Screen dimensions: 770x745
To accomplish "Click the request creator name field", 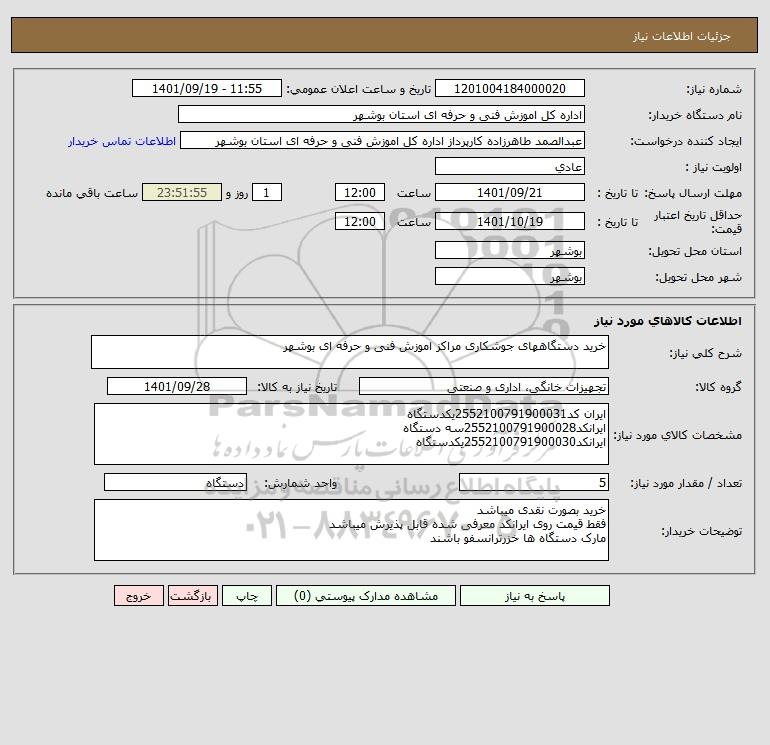I will [x=383, y=140].
